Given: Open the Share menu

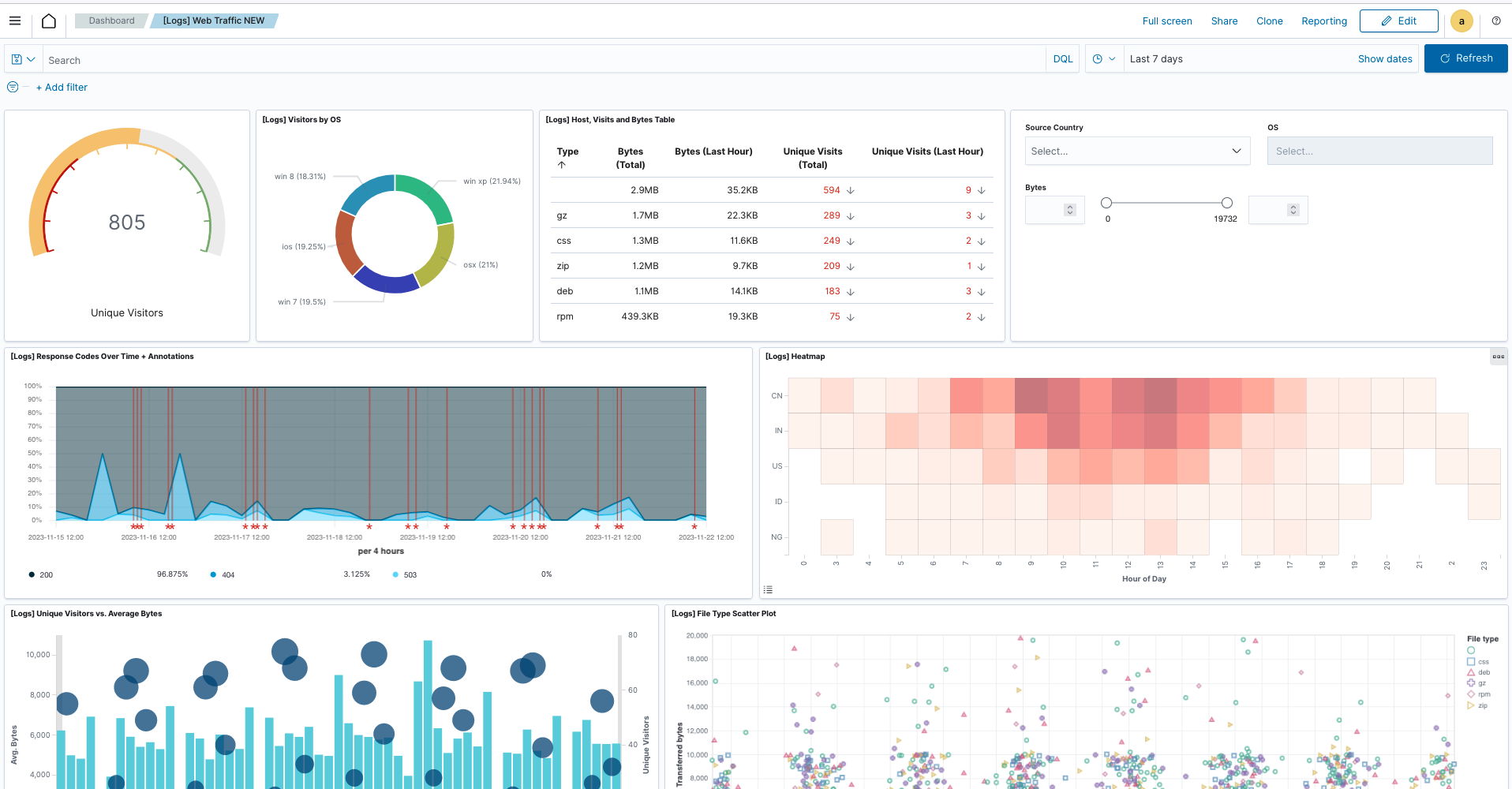Looking at the screenshot, I should pos(1224,21).
